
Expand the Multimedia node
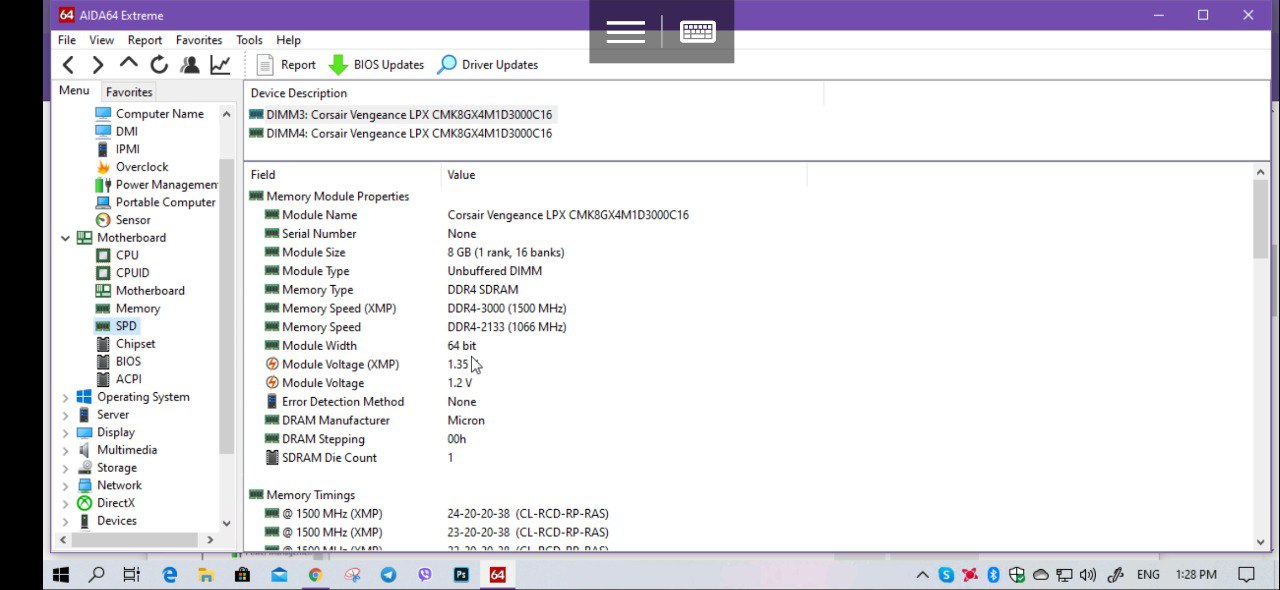[x=66, y=450]
